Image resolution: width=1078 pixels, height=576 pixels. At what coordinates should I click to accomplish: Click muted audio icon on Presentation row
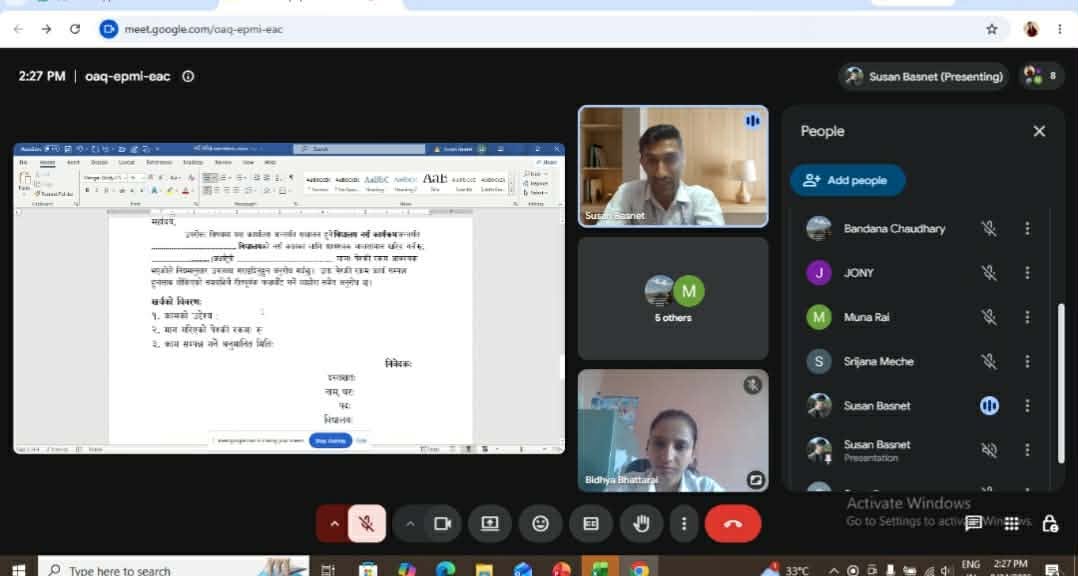989,450
